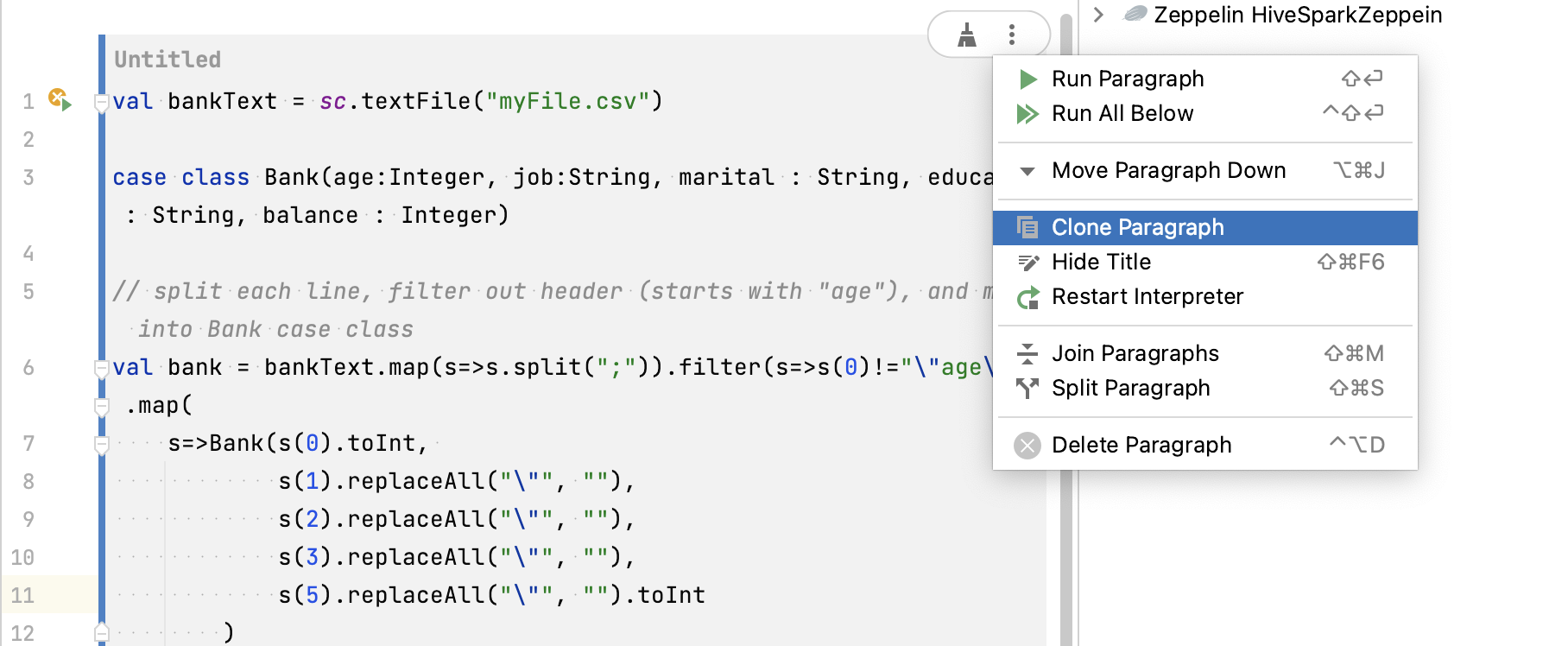1568x646 pixels.
Task: Choose Clone Paragraph from menu
Action: (x=1205, y=227)
